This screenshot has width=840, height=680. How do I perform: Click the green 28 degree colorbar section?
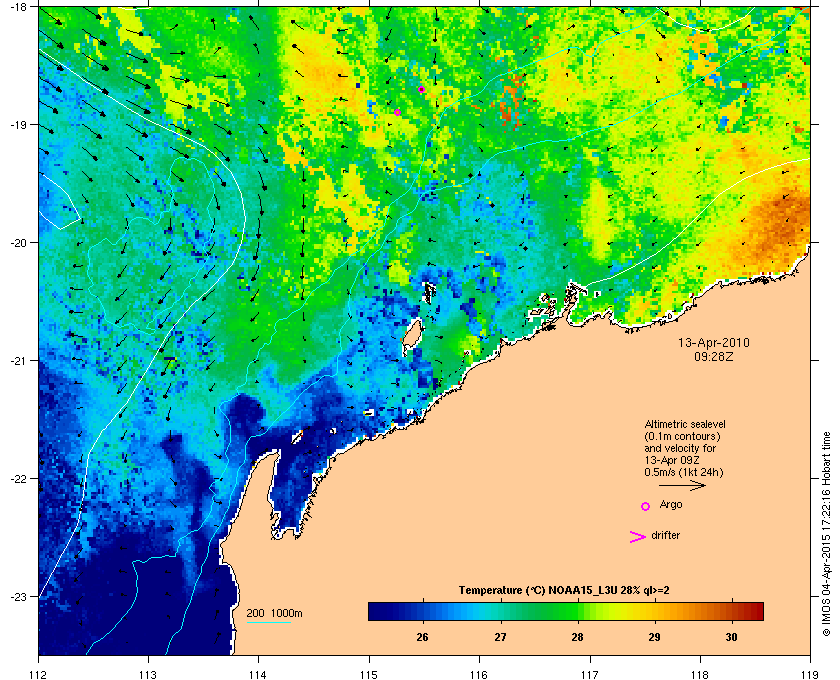(x=577, y=611)
